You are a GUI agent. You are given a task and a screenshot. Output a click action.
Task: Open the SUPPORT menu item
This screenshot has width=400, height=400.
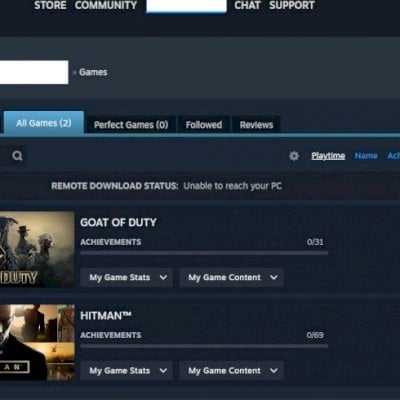click(292, 5)
